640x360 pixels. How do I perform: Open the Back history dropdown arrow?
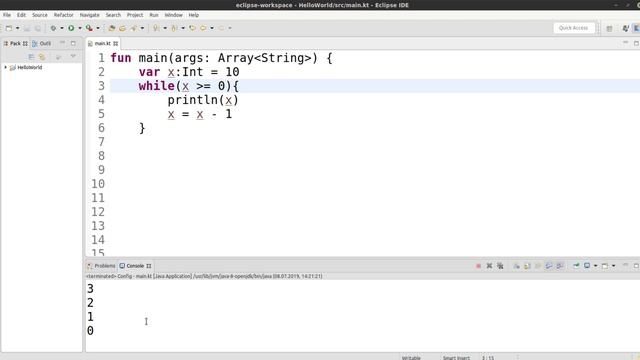[x=212, y=28]
